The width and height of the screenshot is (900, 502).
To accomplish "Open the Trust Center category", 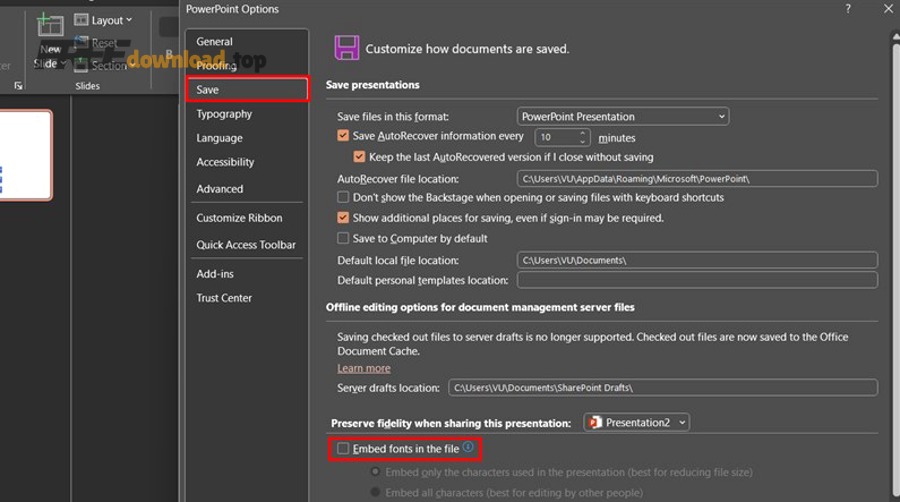I will point(247,298).
